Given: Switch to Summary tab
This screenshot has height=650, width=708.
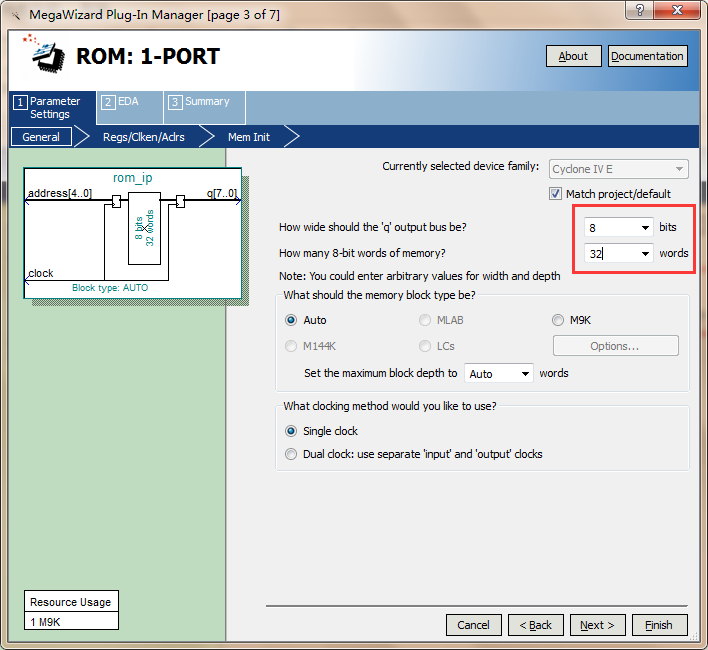Looking at the screenshot, I should point(205,107).
